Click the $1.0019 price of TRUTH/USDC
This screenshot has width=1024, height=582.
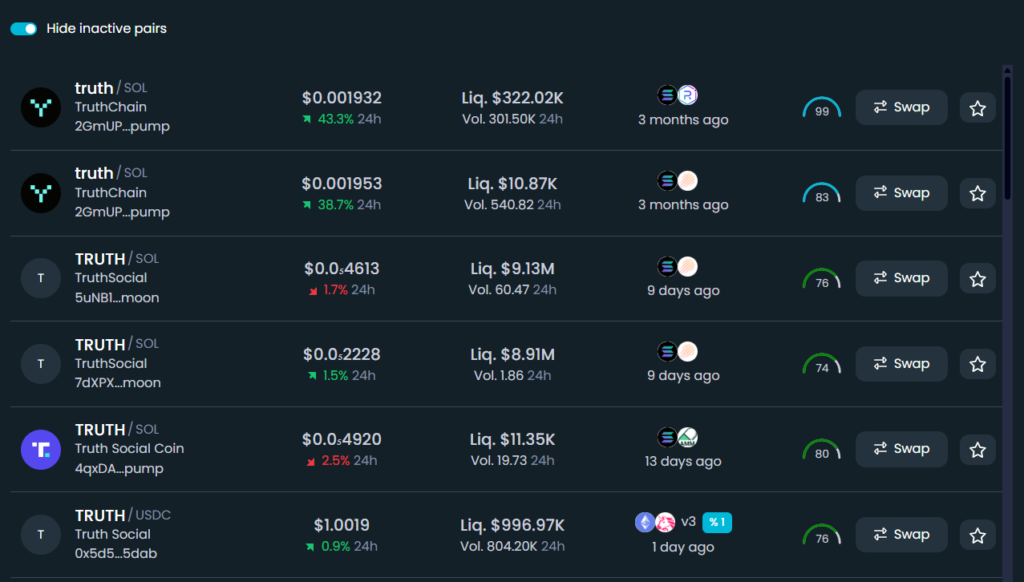coord(341,525)
